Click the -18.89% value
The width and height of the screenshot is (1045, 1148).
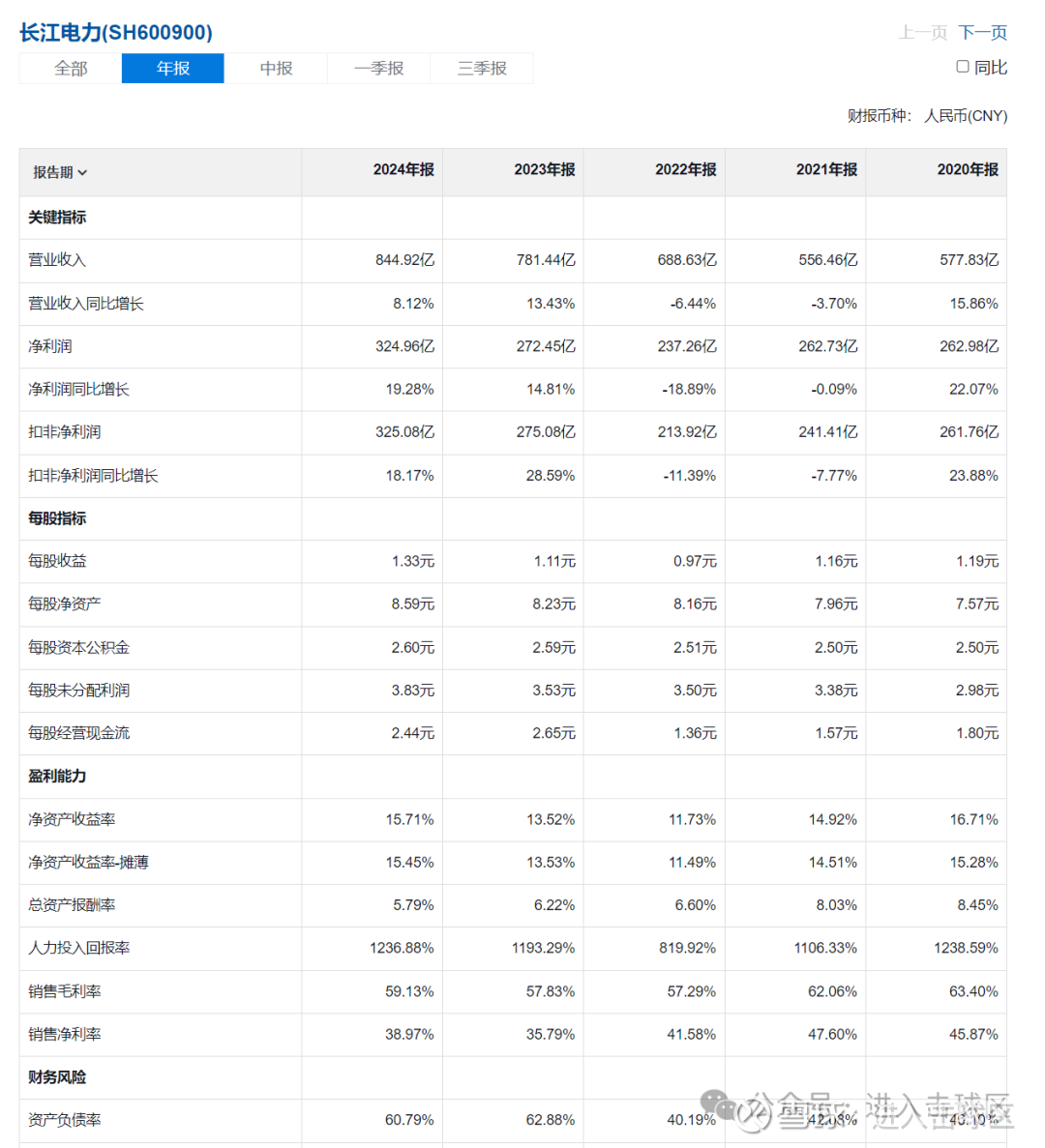click(x=689, y=390)
